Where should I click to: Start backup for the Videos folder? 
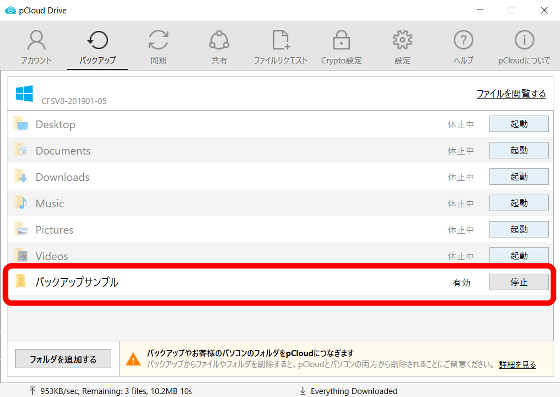(519, 255)
